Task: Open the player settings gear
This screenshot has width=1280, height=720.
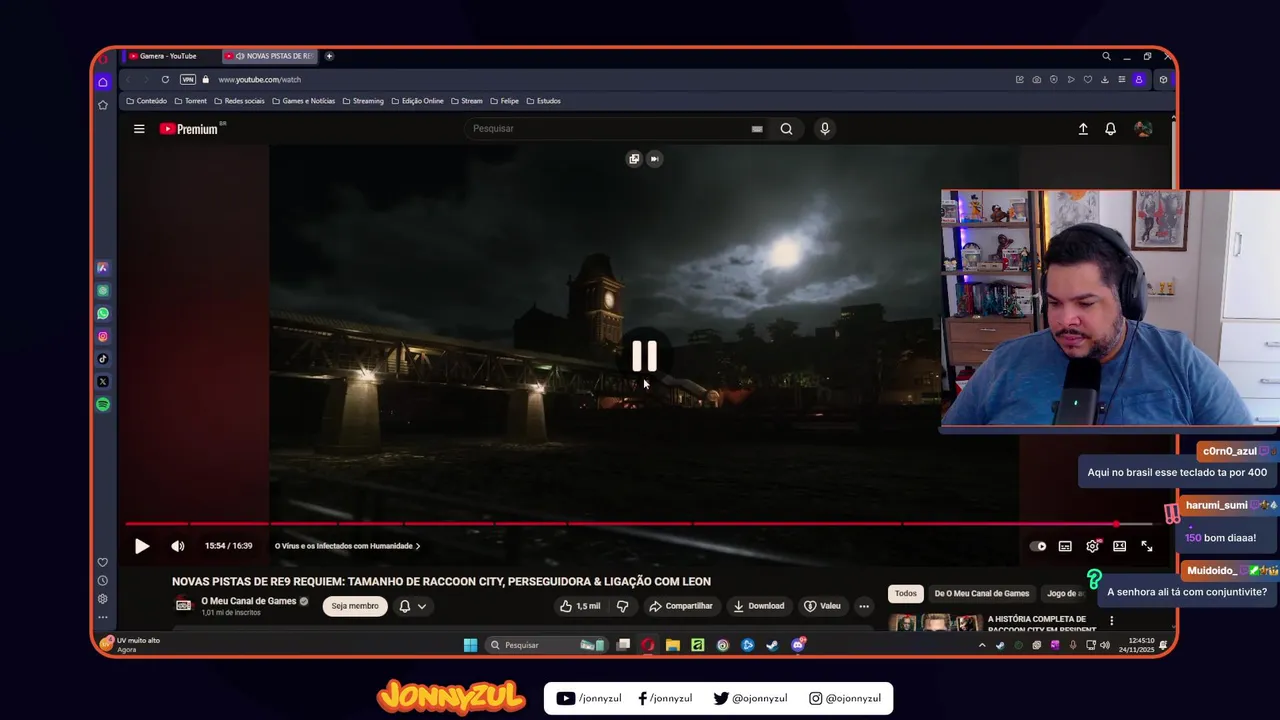Action: pos(1093,546)
